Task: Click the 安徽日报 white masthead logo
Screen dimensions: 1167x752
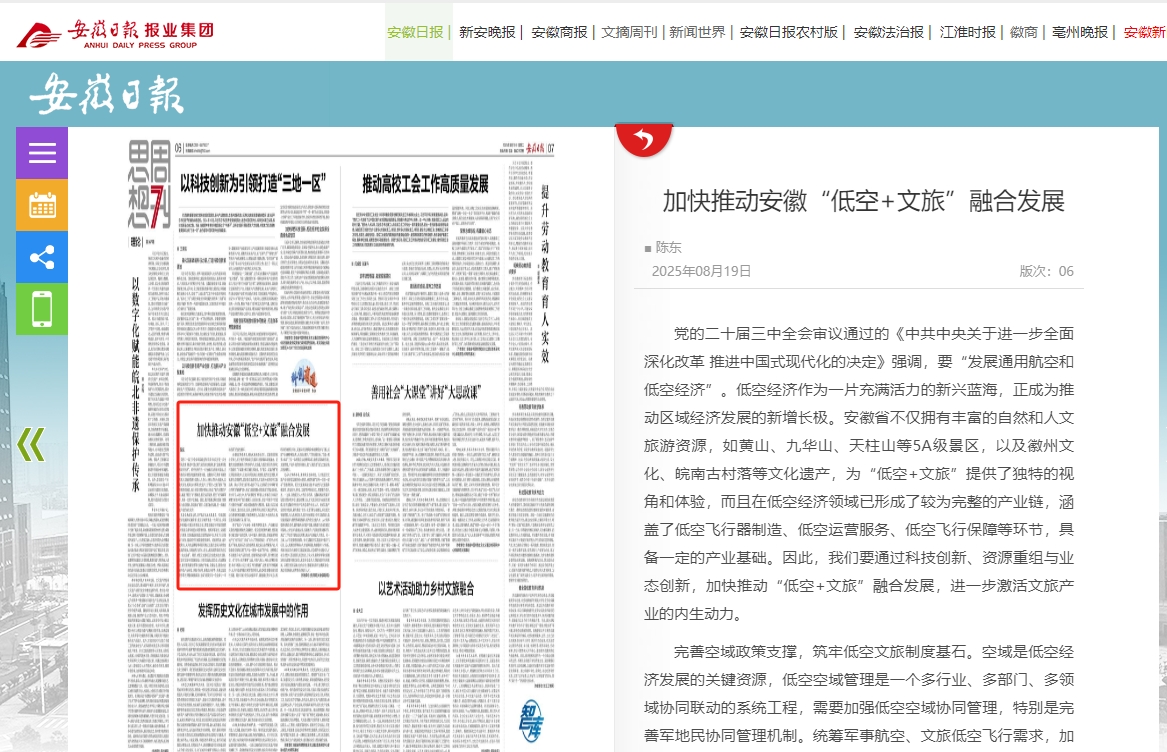Action: click(x=106, y=95)
